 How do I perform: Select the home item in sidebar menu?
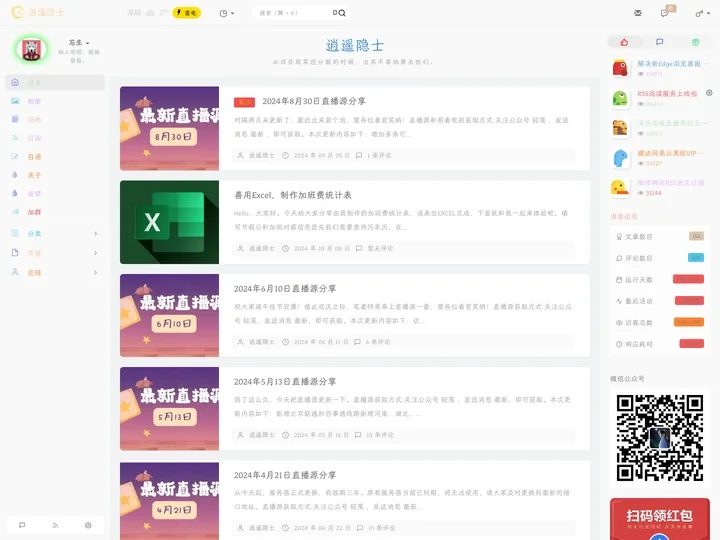(55, 83)
